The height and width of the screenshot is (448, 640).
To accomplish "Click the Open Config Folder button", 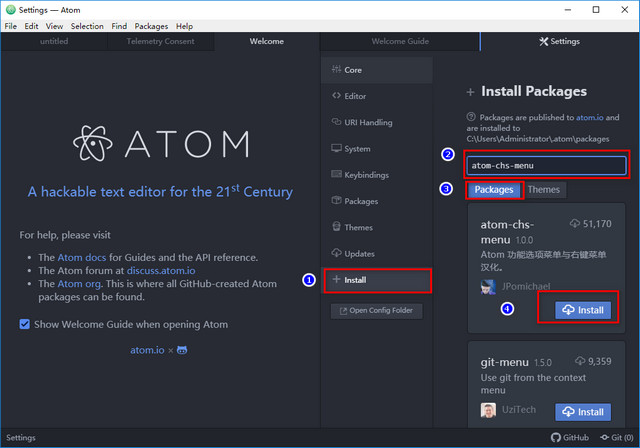I will tap(377, 311).
